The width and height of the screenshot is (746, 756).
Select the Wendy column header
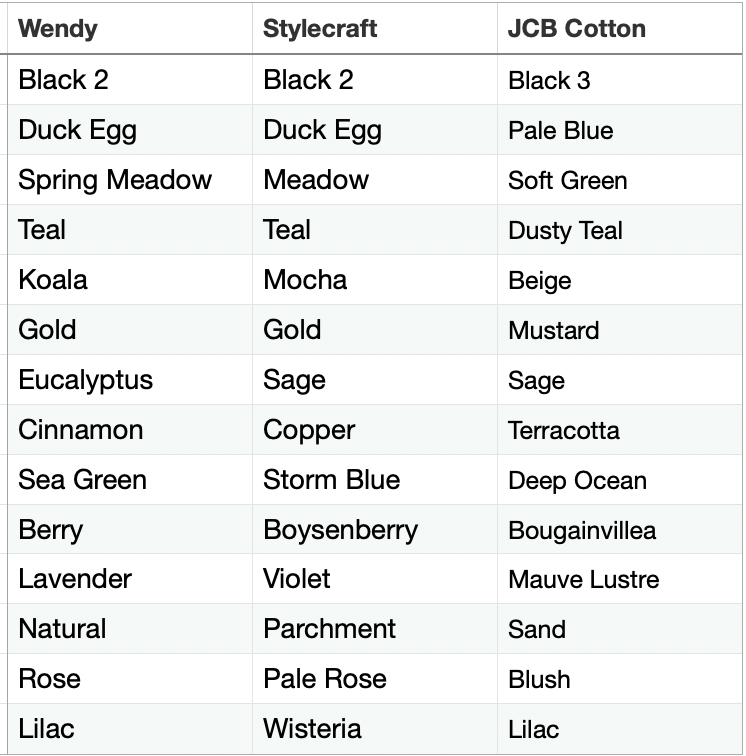[x=130, y=28]
